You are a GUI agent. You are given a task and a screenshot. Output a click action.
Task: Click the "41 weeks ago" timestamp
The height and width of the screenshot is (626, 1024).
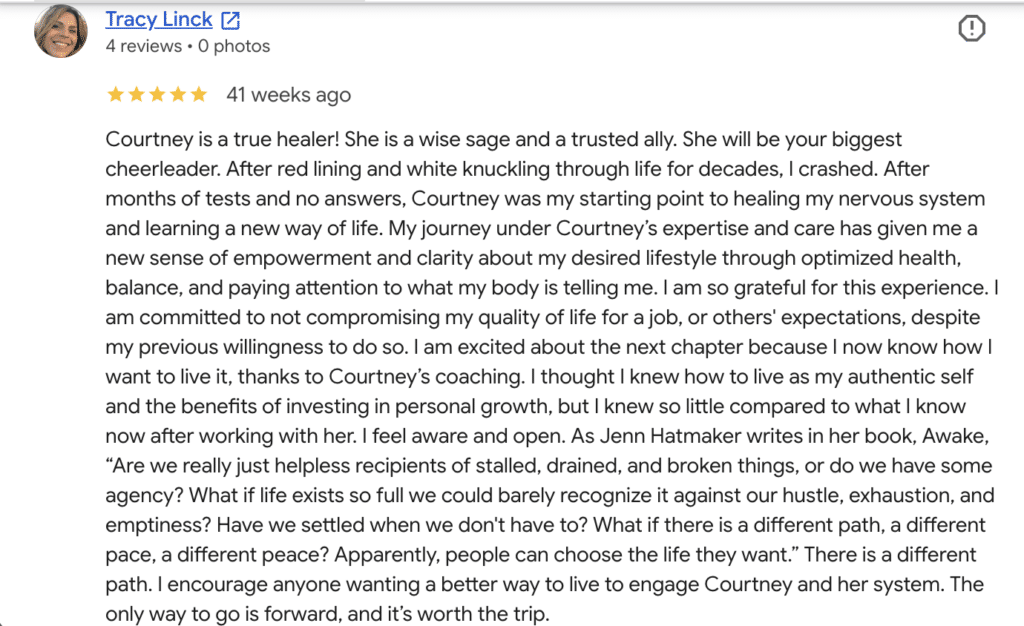click(x=289, y=95)
